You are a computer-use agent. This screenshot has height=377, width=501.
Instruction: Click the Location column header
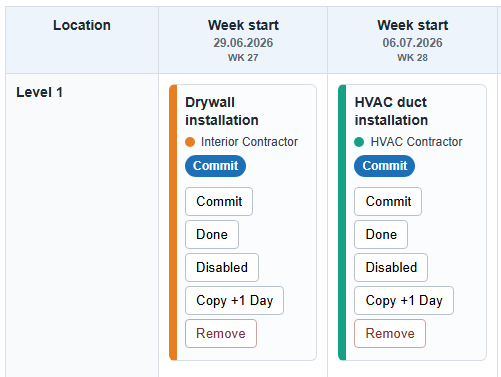click(82, 25)
